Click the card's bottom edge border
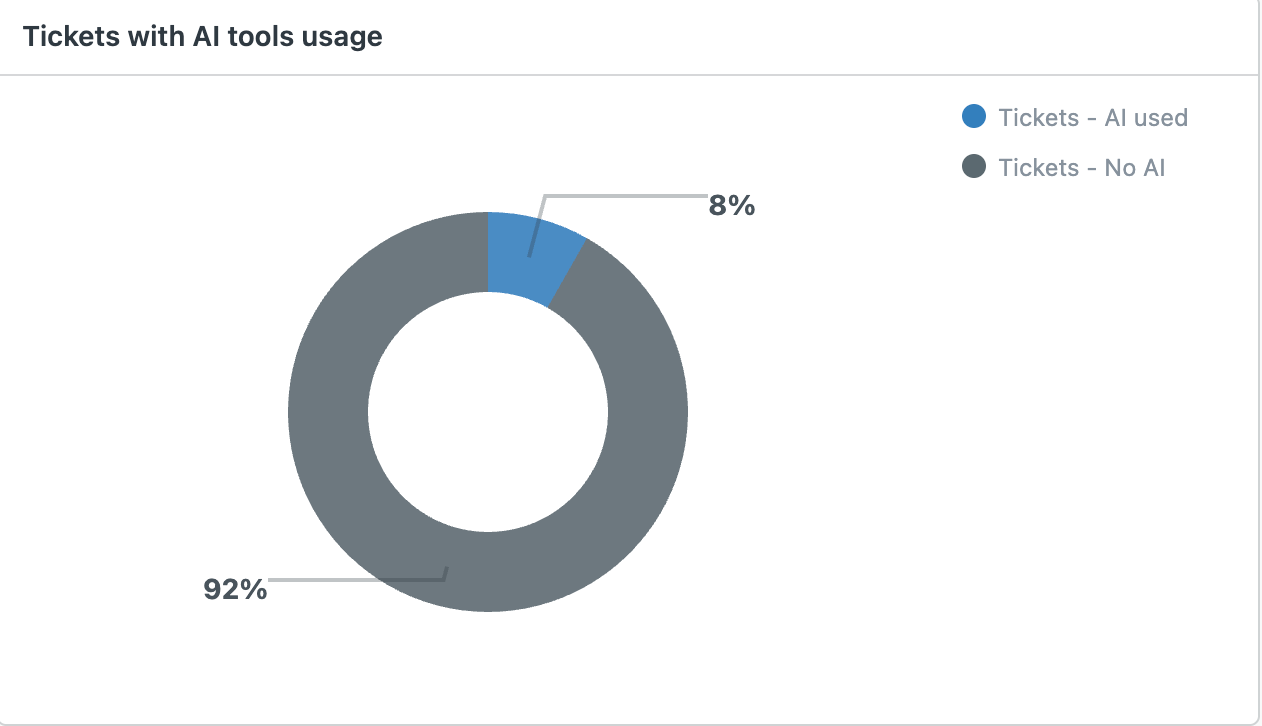The width and height of the screenshot is (1262, 726). pyautogui.click(x=628, y=722)
